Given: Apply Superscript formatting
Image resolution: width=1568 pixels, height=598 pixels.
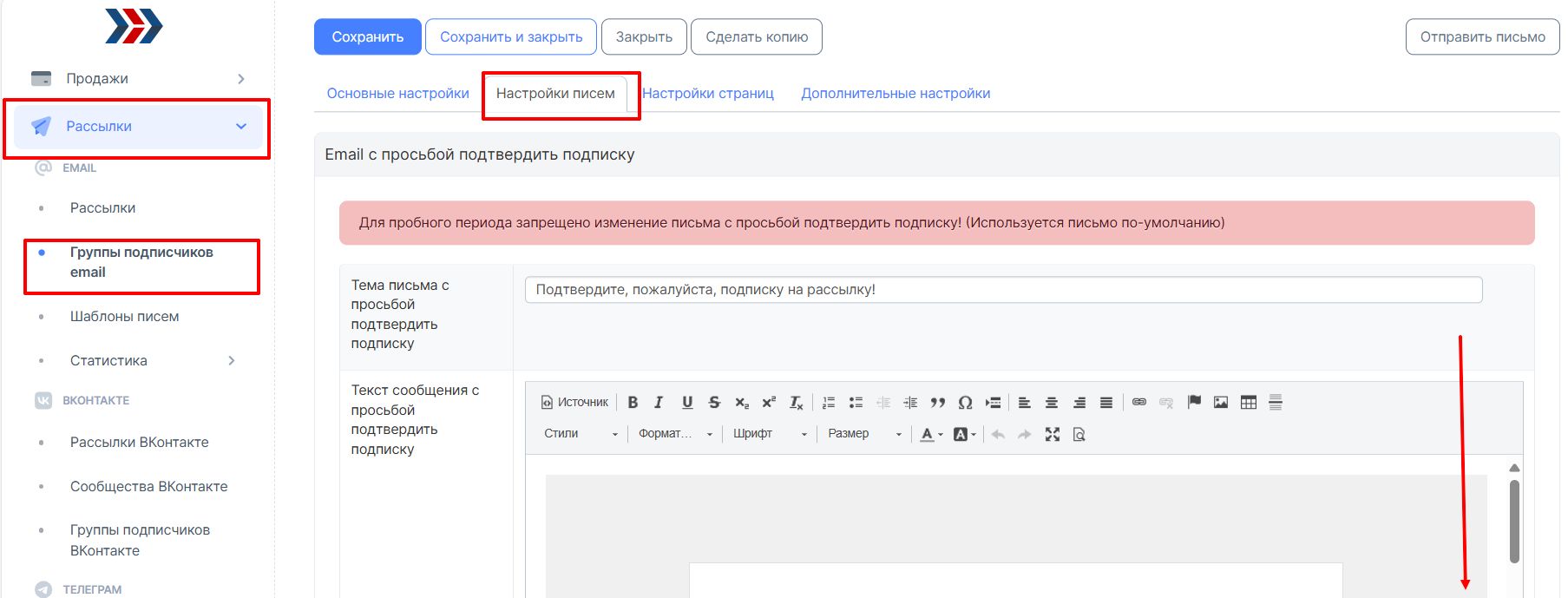Looking at the screenshot, I should coord(769,403).
